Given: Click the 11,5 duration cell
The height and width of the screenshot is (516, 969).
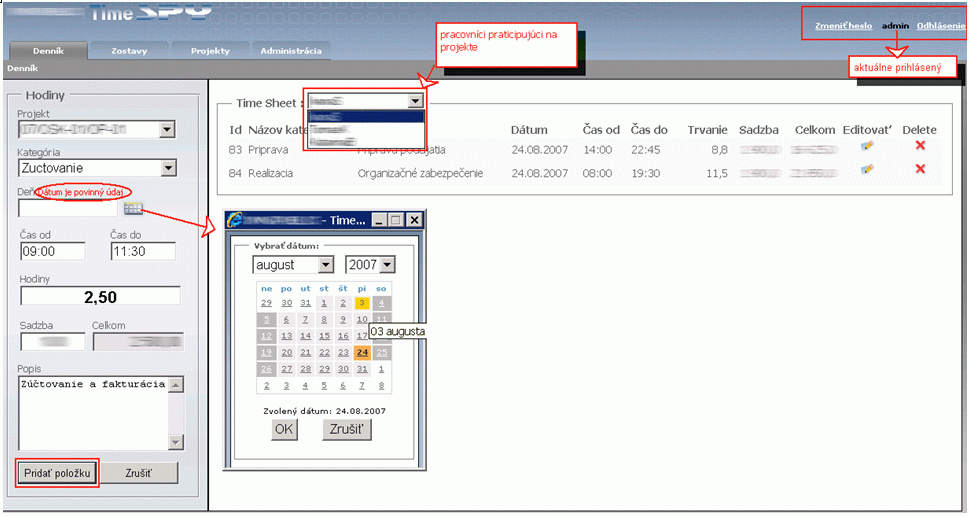Looking at the screenshot, I should coord(717,174).
